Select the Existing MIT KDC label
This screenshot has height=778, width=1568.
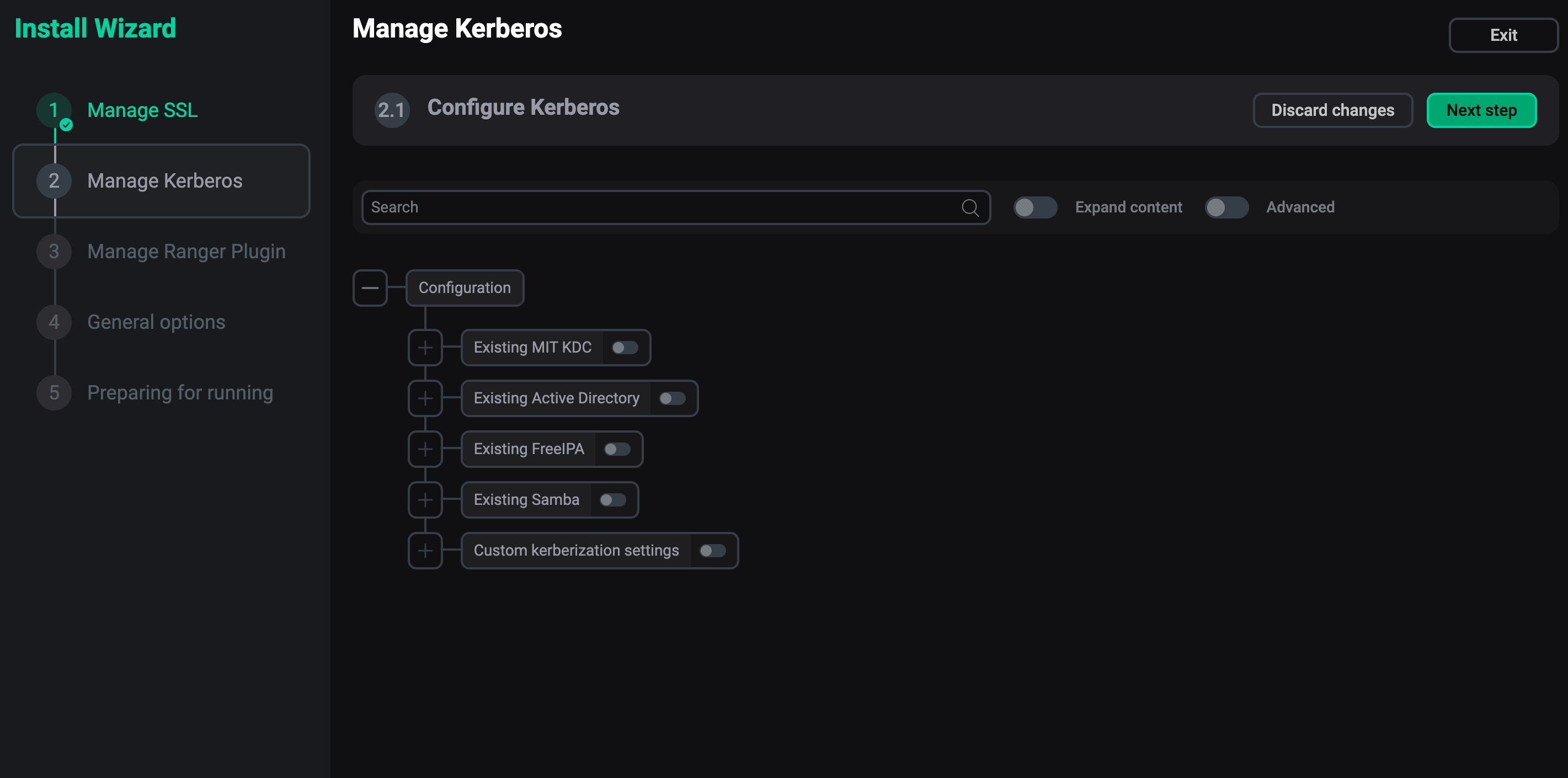[532, 348]
